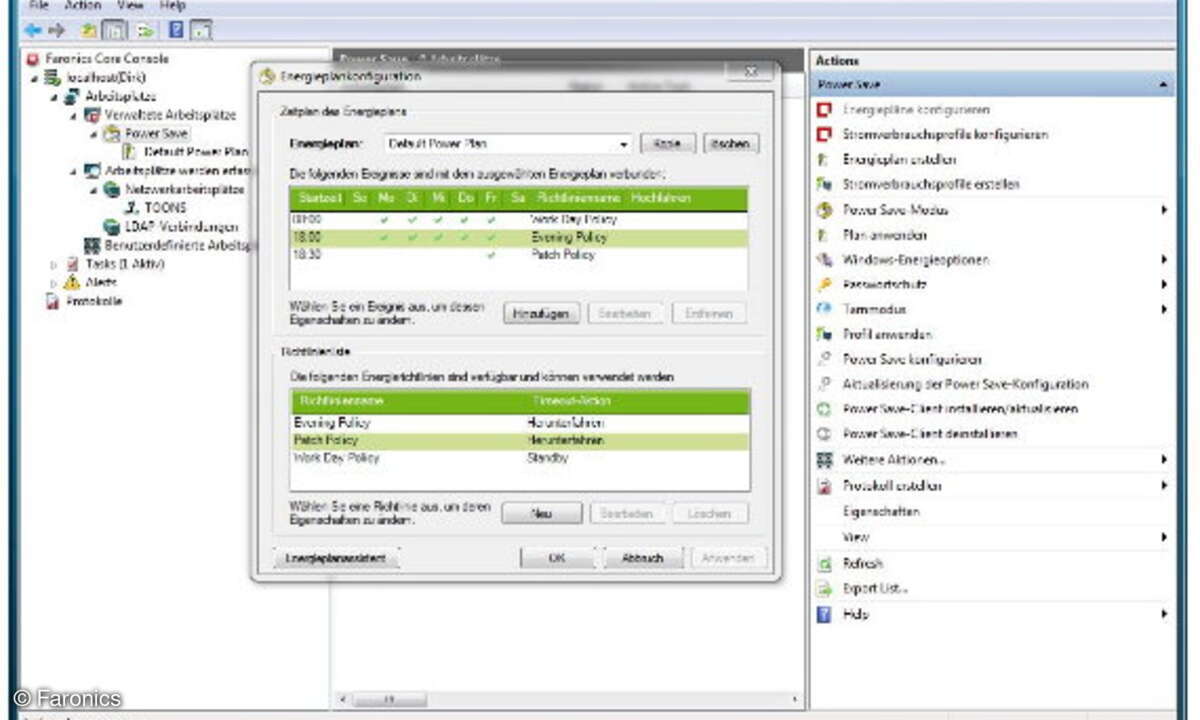Select the 18:00 Evening Policy event row

coord(518,237)
